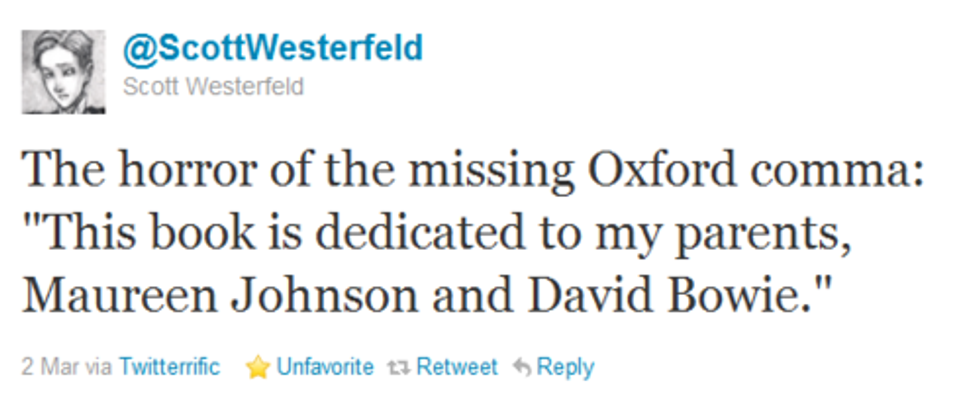Click the yellow favorite star icon

click(258, 367)
